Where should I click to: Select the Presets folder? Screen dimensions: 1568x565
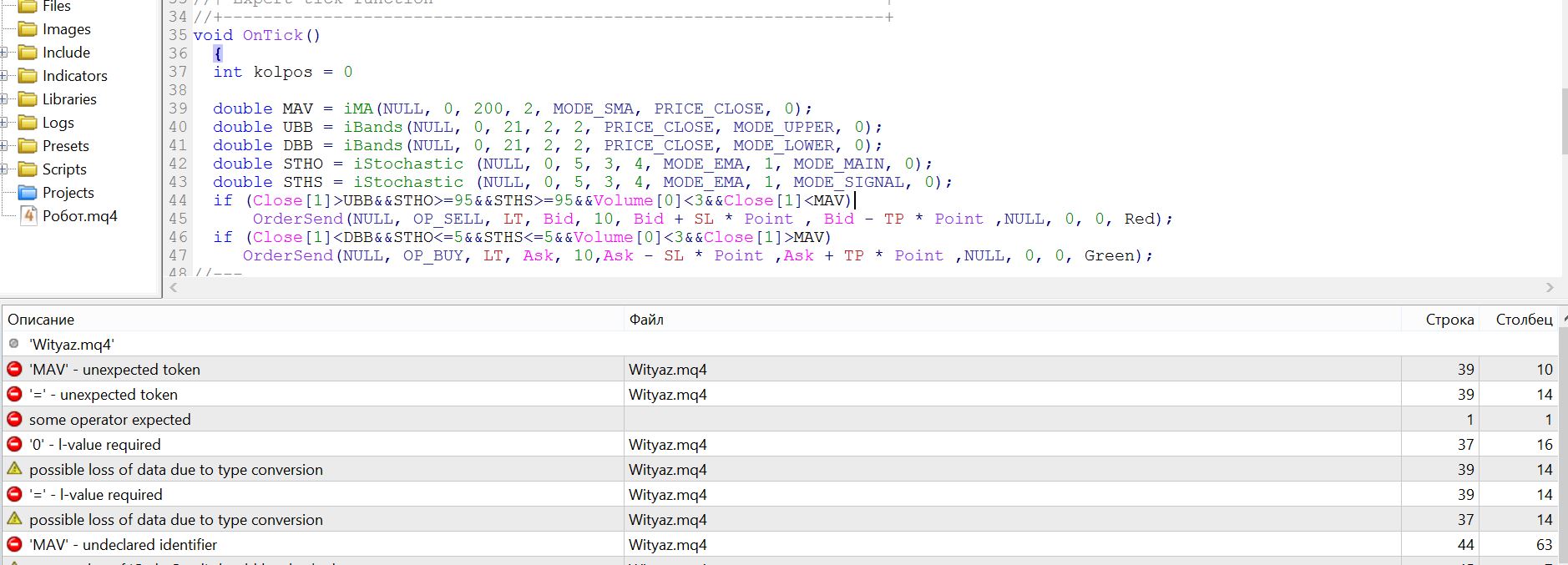click(x=65, y=146)
